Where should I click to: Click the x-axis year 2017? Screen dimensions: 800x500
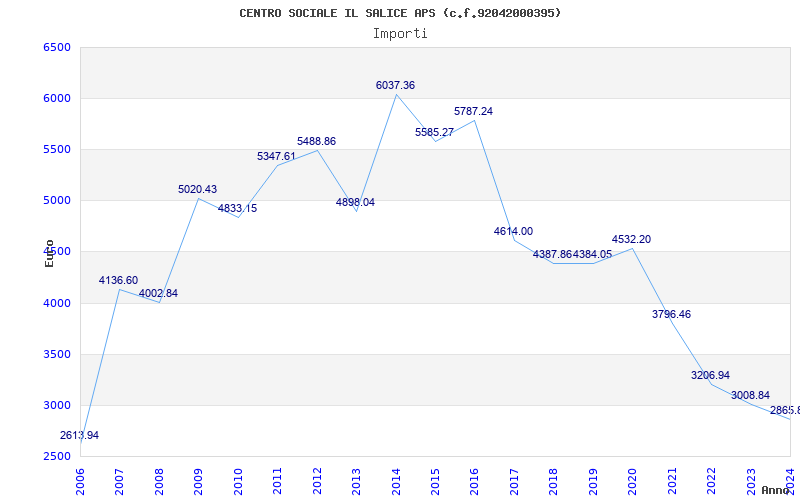pyautogui.click(x=514, y=482)
